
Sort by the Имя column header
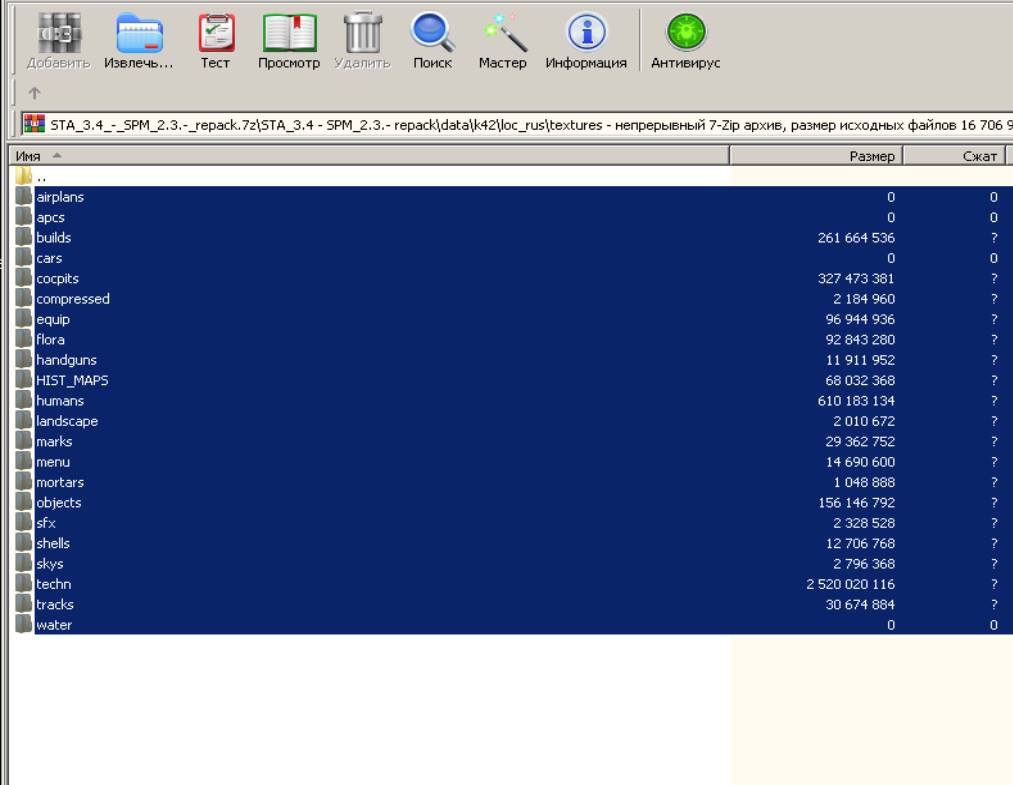pyautogui.click(x=369, y=156)
